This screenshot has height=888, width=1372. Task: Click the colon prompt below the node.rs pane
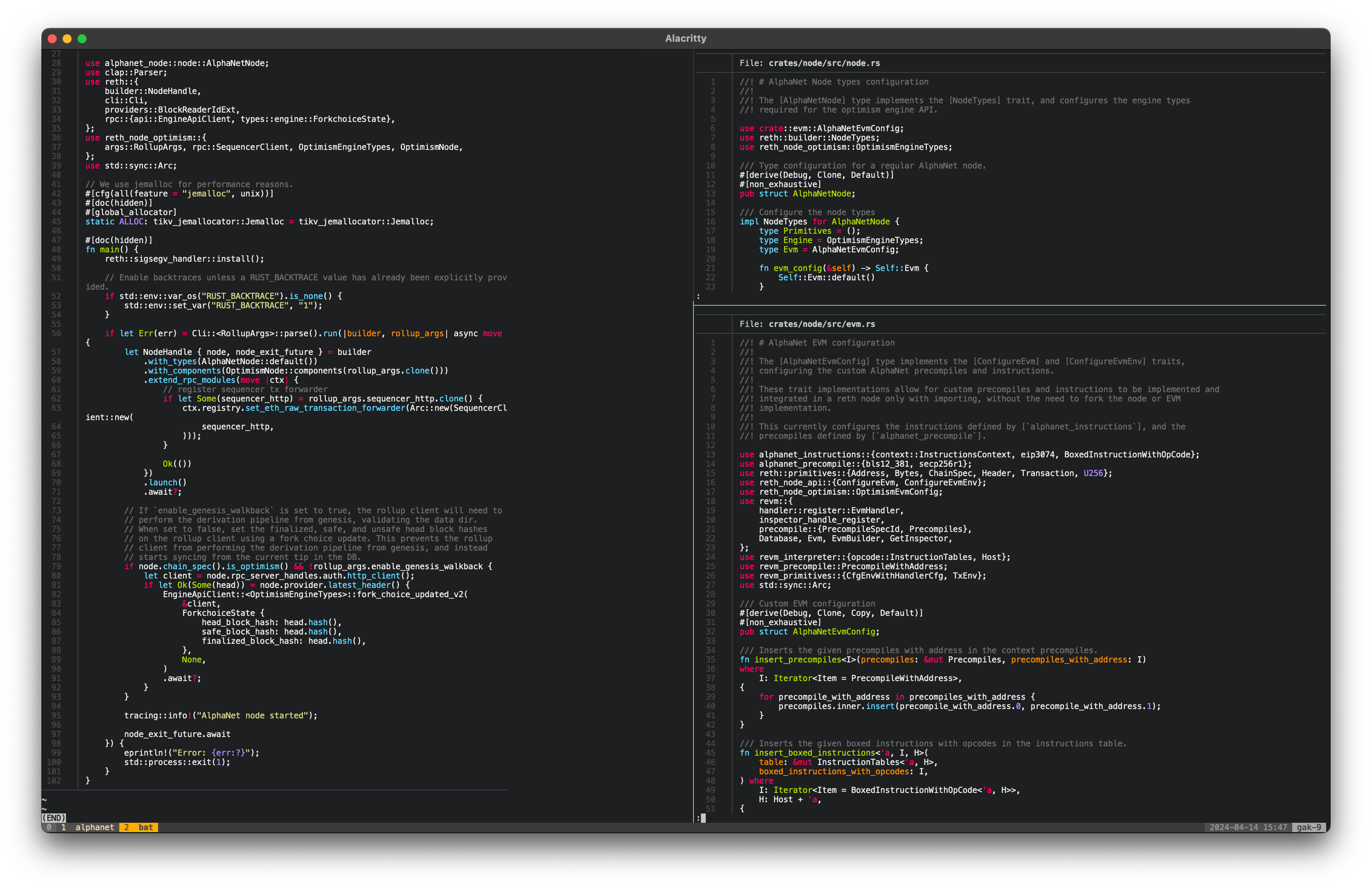[698, 296]
